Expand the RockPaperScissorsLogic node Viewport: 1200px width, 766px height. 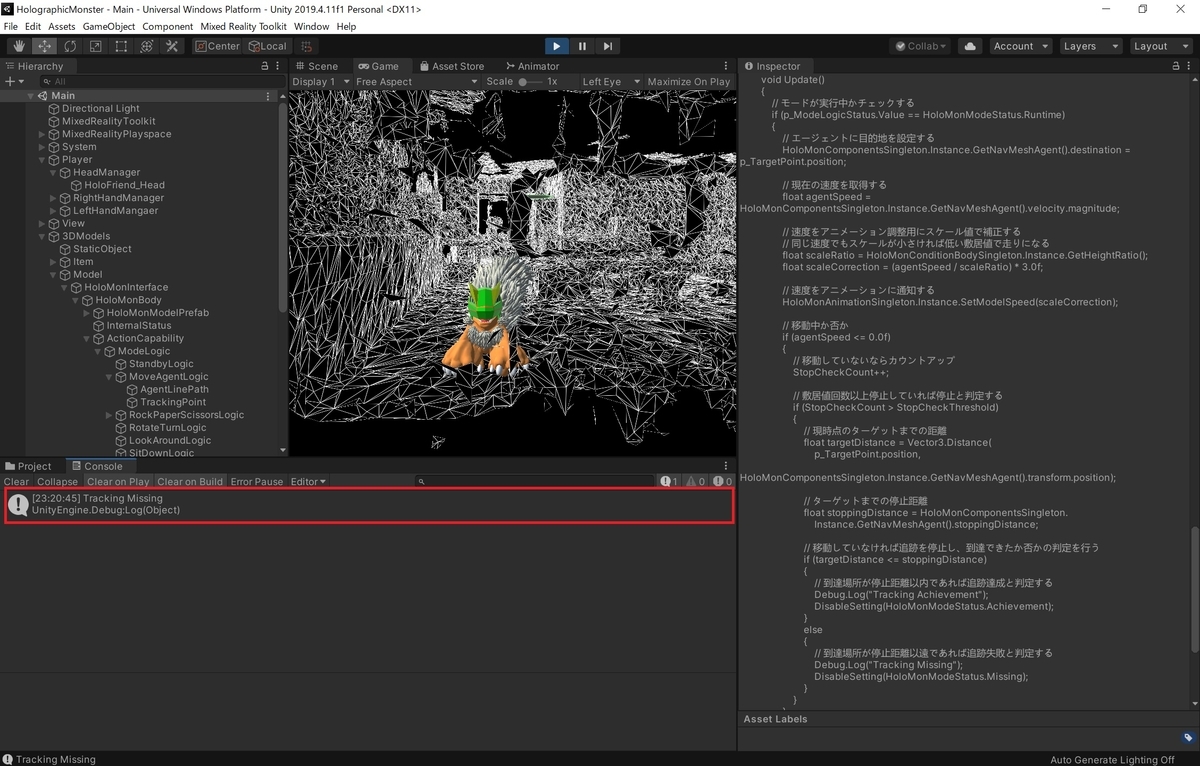point(109,415)
